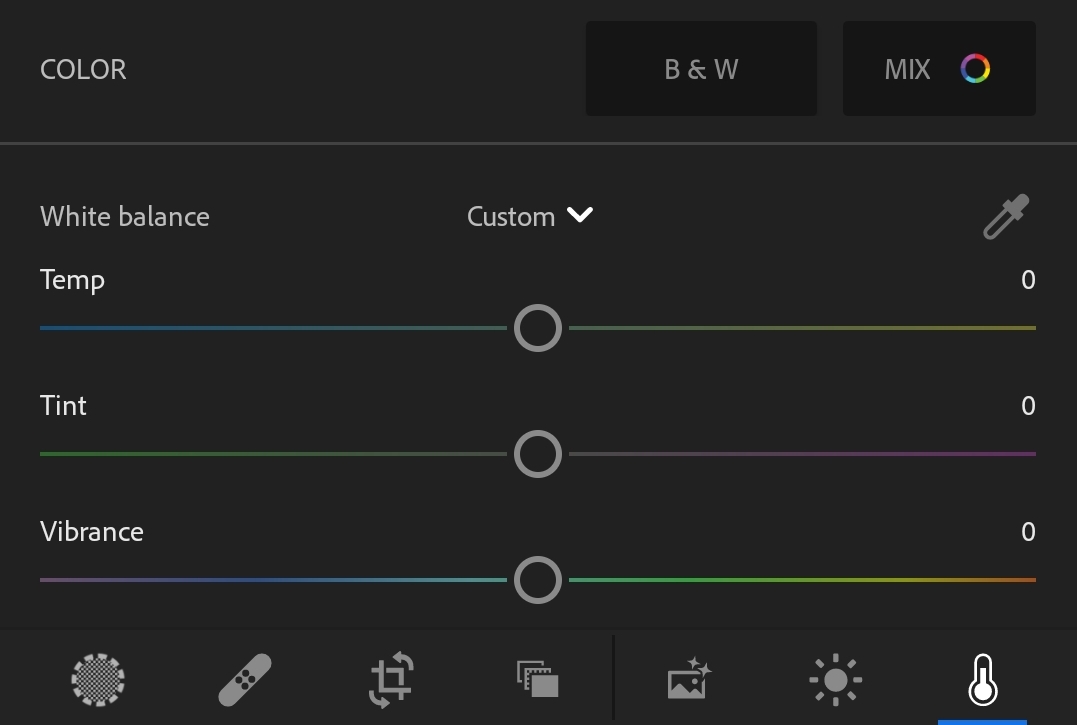
Task: Click the color wheel icon in MIX
Action: pyautogui.click(x=975, y=69)
